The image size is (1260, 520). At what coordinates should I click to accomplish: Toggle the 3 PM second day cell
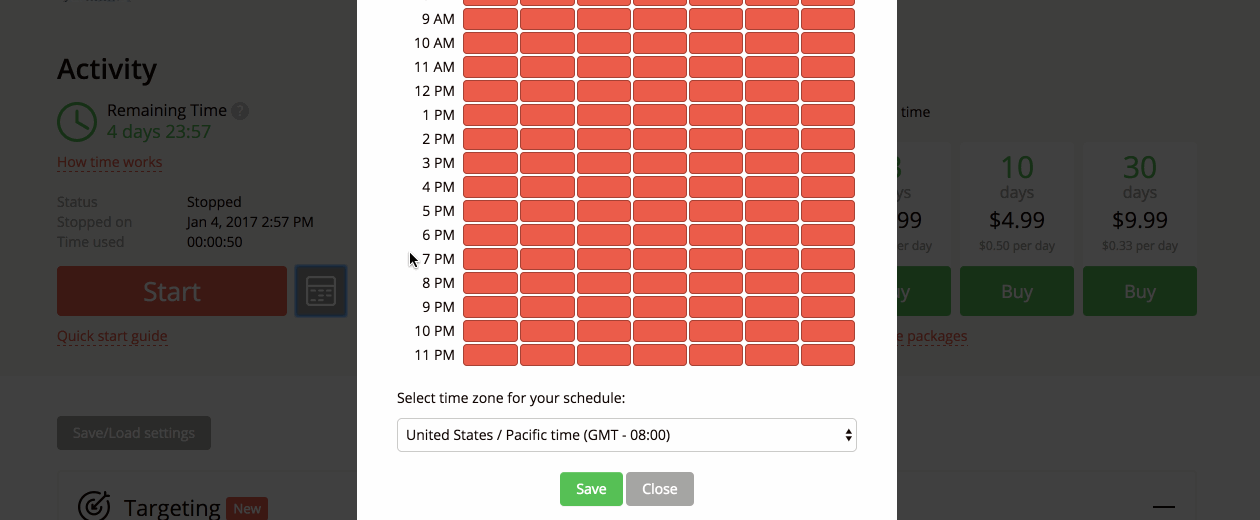click(x=547, y=163)
